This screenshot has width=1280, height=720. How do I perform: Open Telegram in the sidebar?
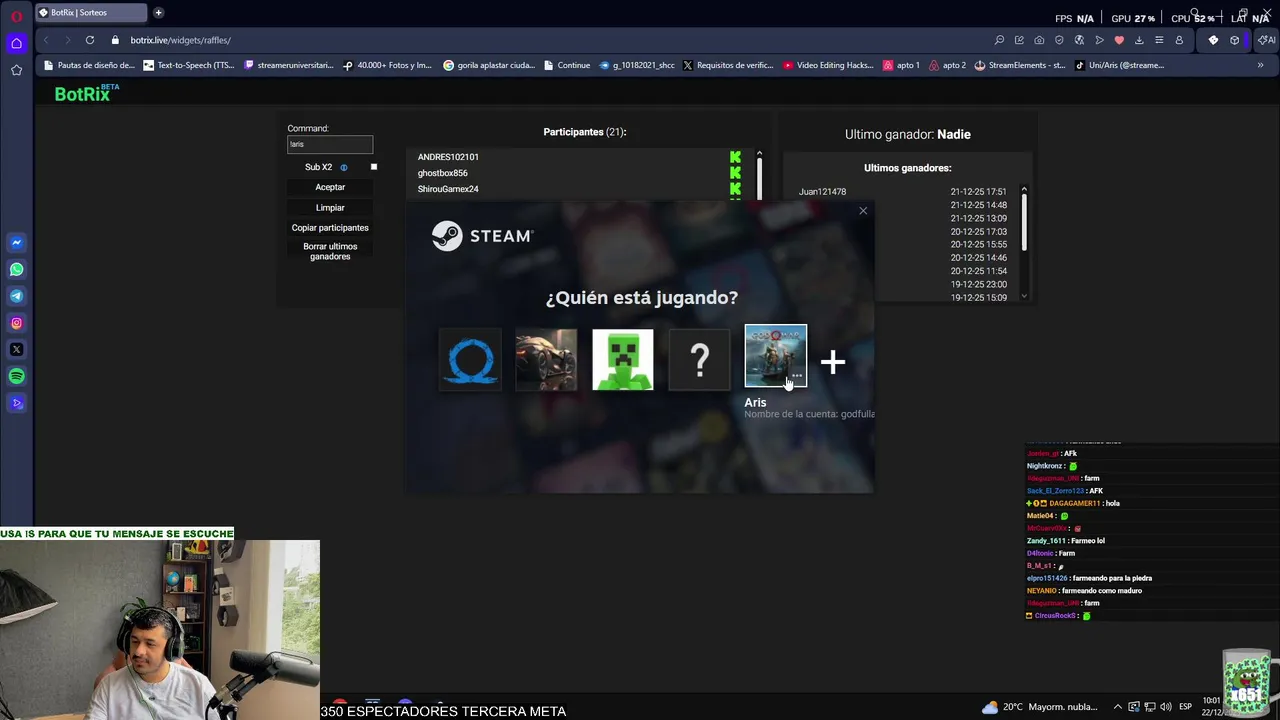[x=16, y=296]
